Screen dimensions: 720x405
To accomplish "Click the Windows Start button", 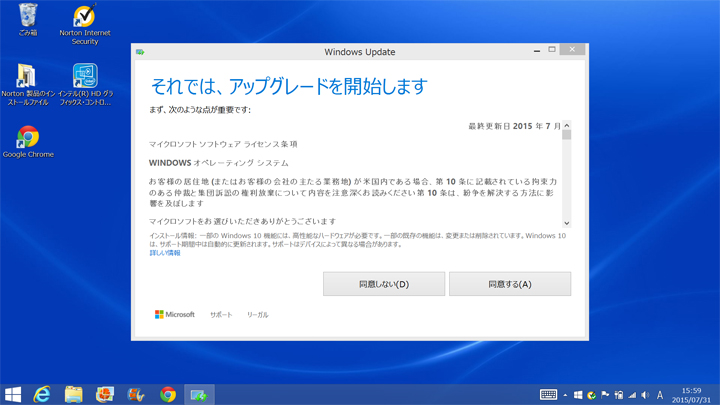I will click(x=13, y=394).
